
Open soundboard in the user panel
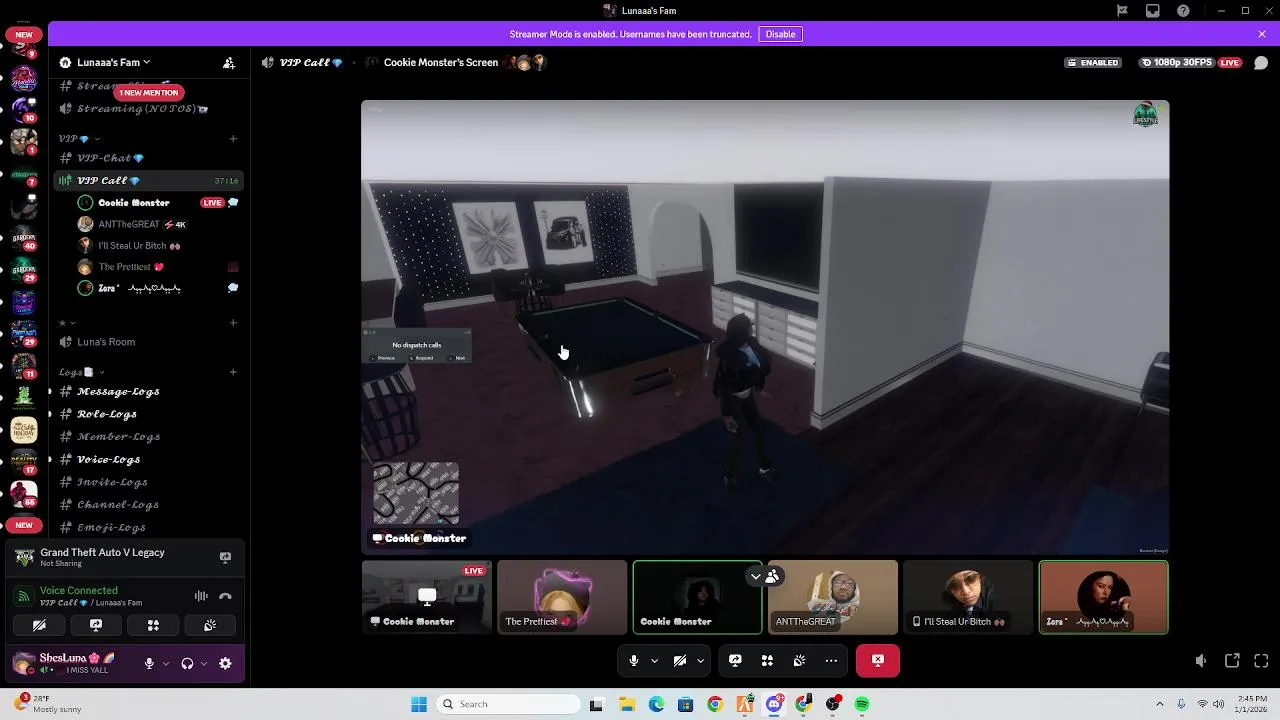210,625
